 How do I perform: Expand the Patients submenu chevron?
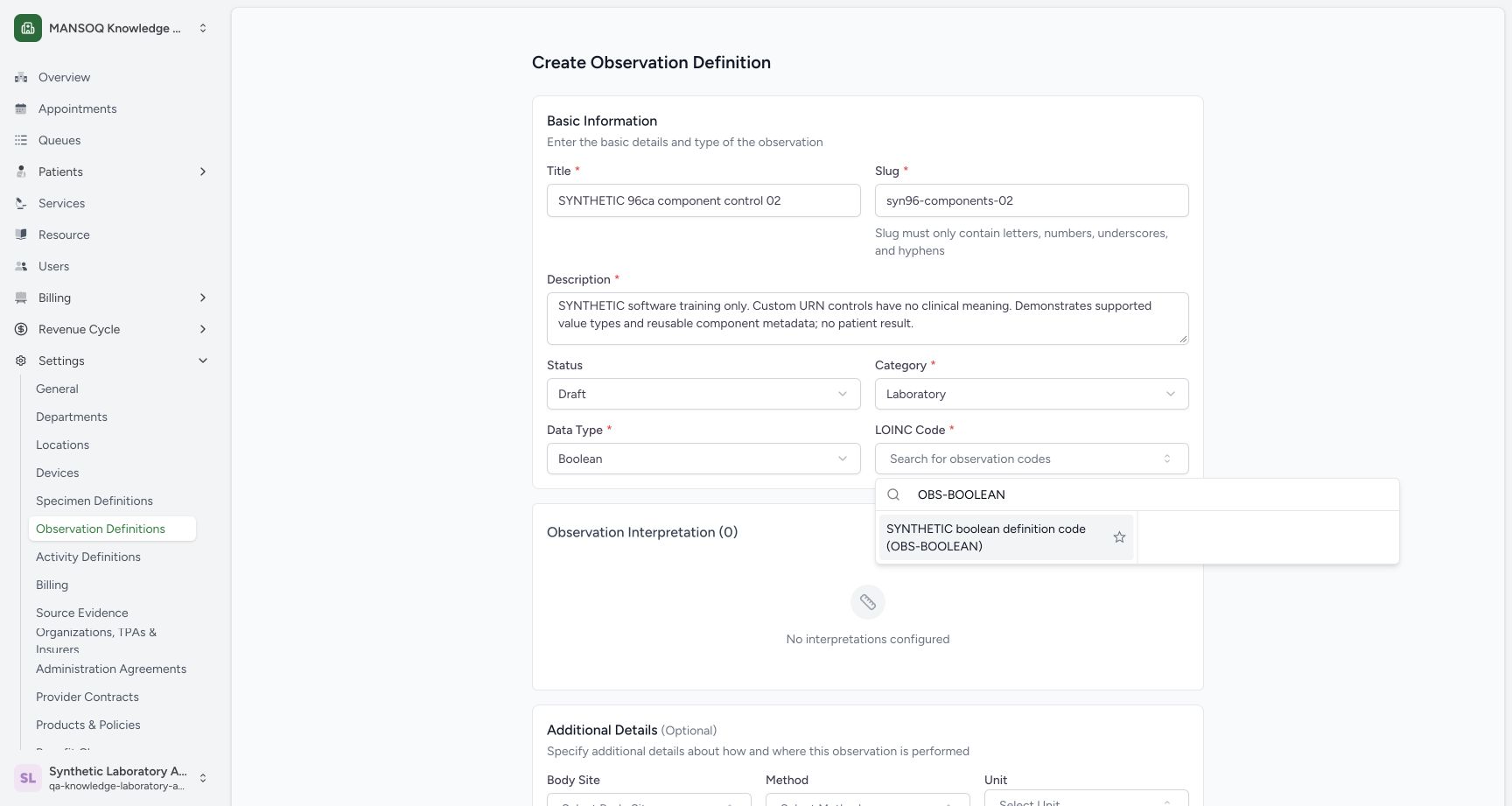203,172
